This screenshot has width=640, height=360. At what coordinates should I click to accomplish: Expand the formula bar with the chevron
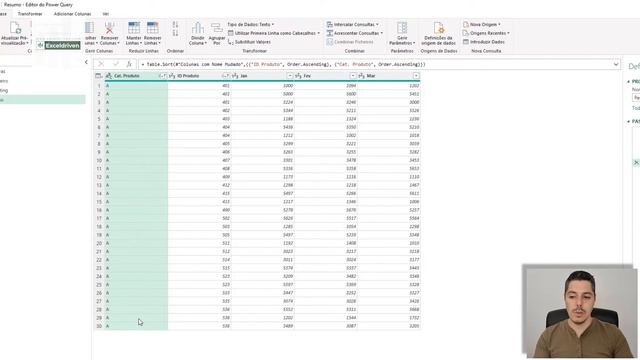click(616, 64)
